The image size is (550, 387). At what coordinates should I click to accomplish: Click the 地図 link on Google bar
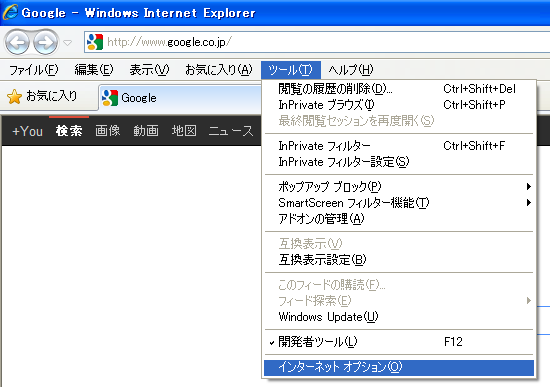coord(184,131)
